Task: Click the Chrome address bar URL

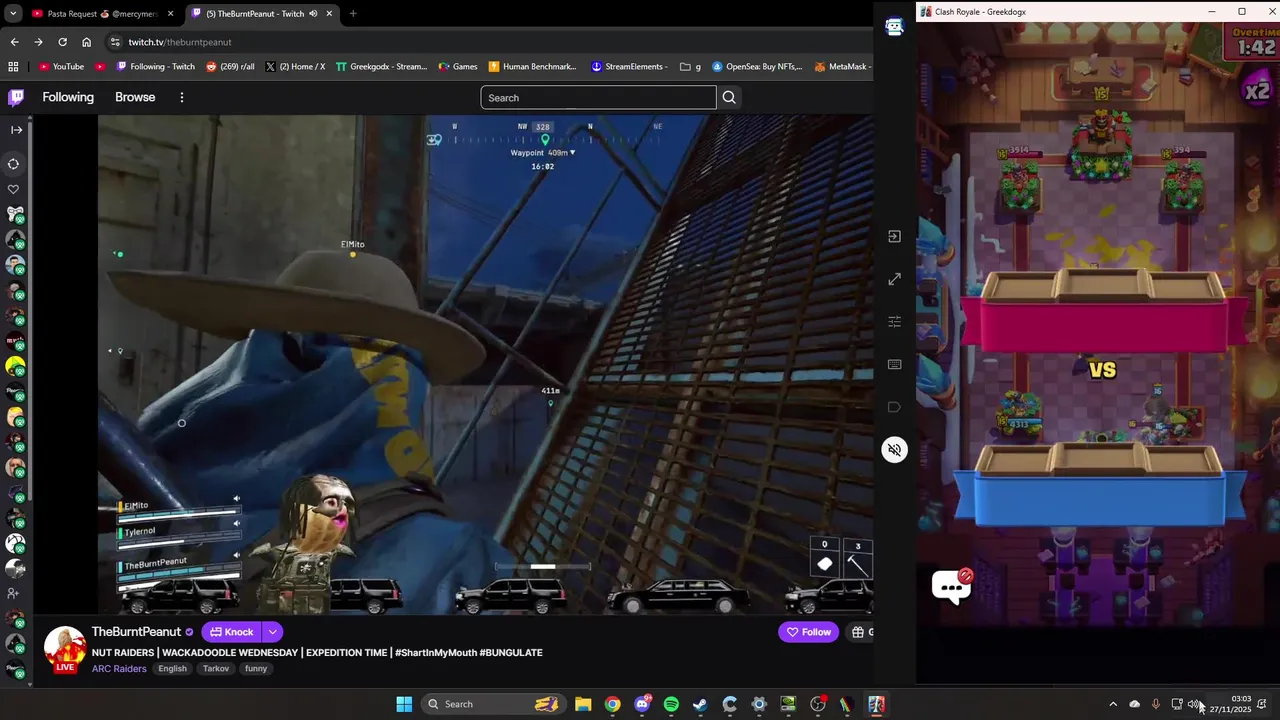Action: (x=180, y=42)
